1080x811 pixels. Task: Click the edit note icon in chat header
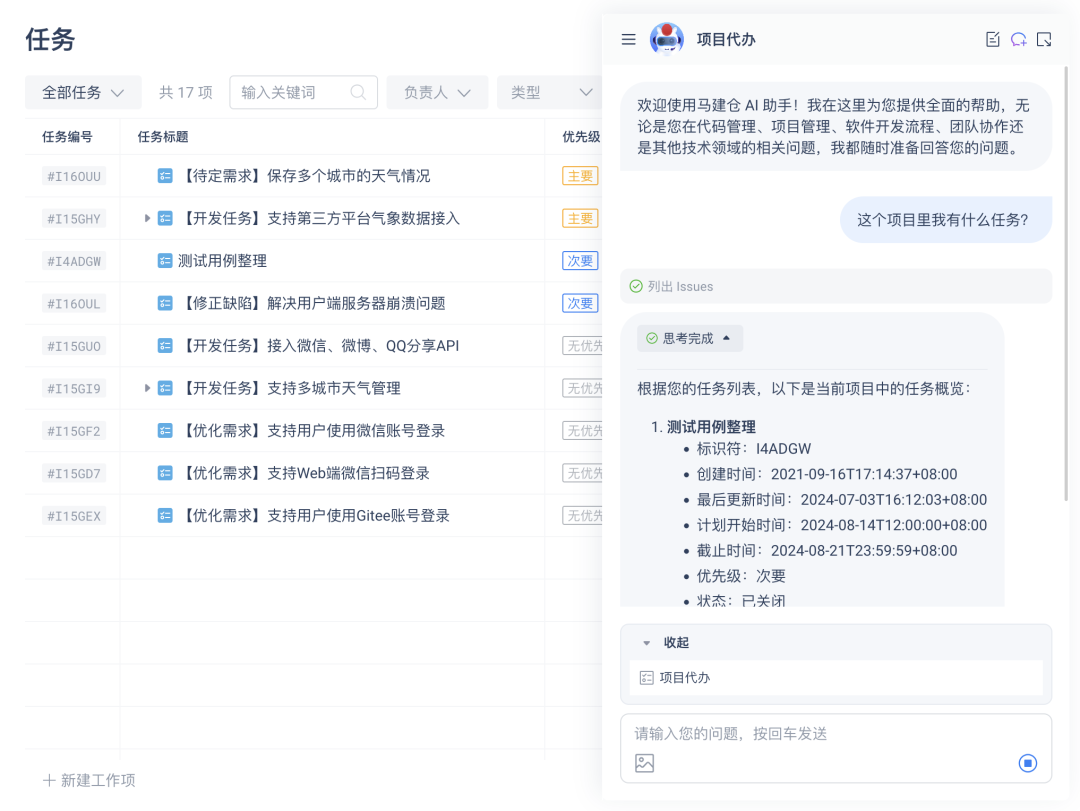[x=992, y=40]
